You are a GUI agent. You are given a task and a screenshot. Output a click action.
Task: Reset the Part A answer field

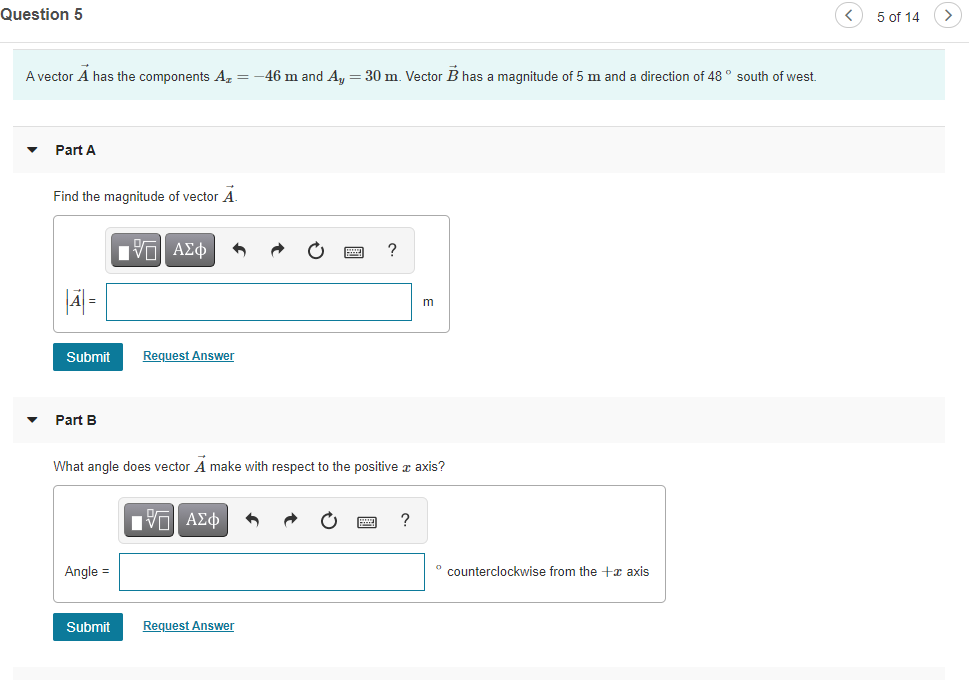pos(315,250)
